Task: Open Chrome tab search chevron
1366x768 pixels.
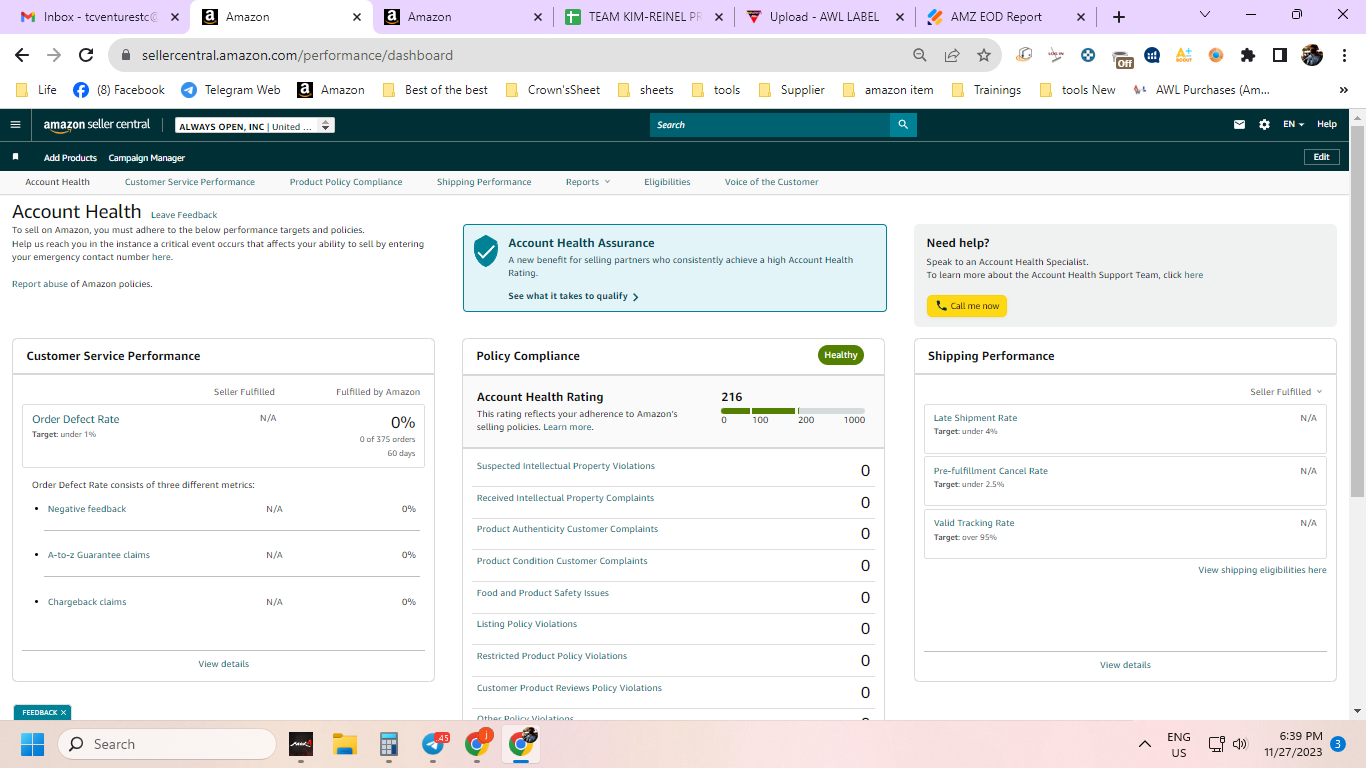Action: 1205,15
